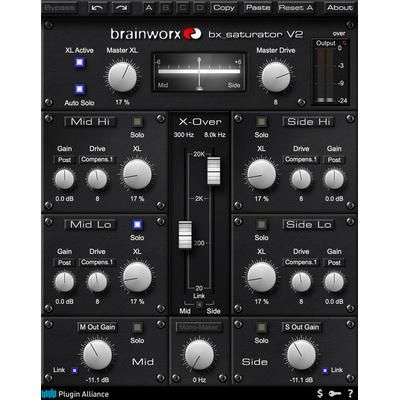This screenshot has height=400, width=400.
Task: Open Side Lo Drive Compens.1 dropdown
Action: pyautogui.click(x=301, y=262)
